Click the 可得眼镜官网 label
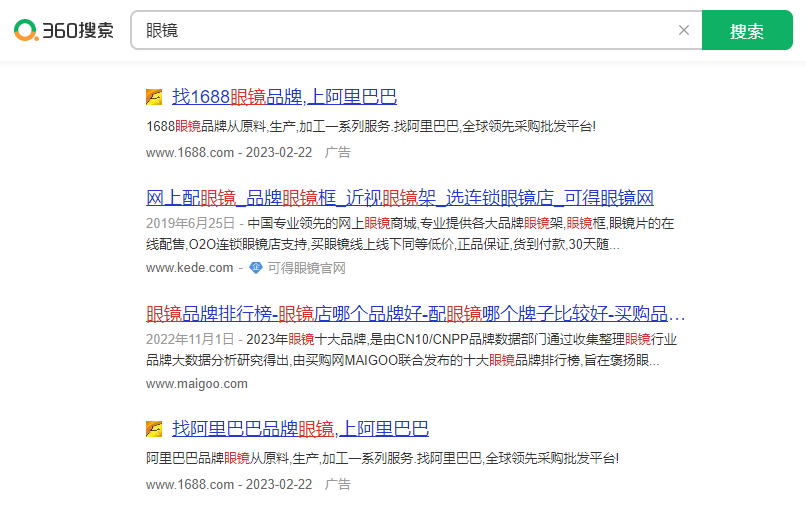Screen dimensions: 806x505 point(306,268)
